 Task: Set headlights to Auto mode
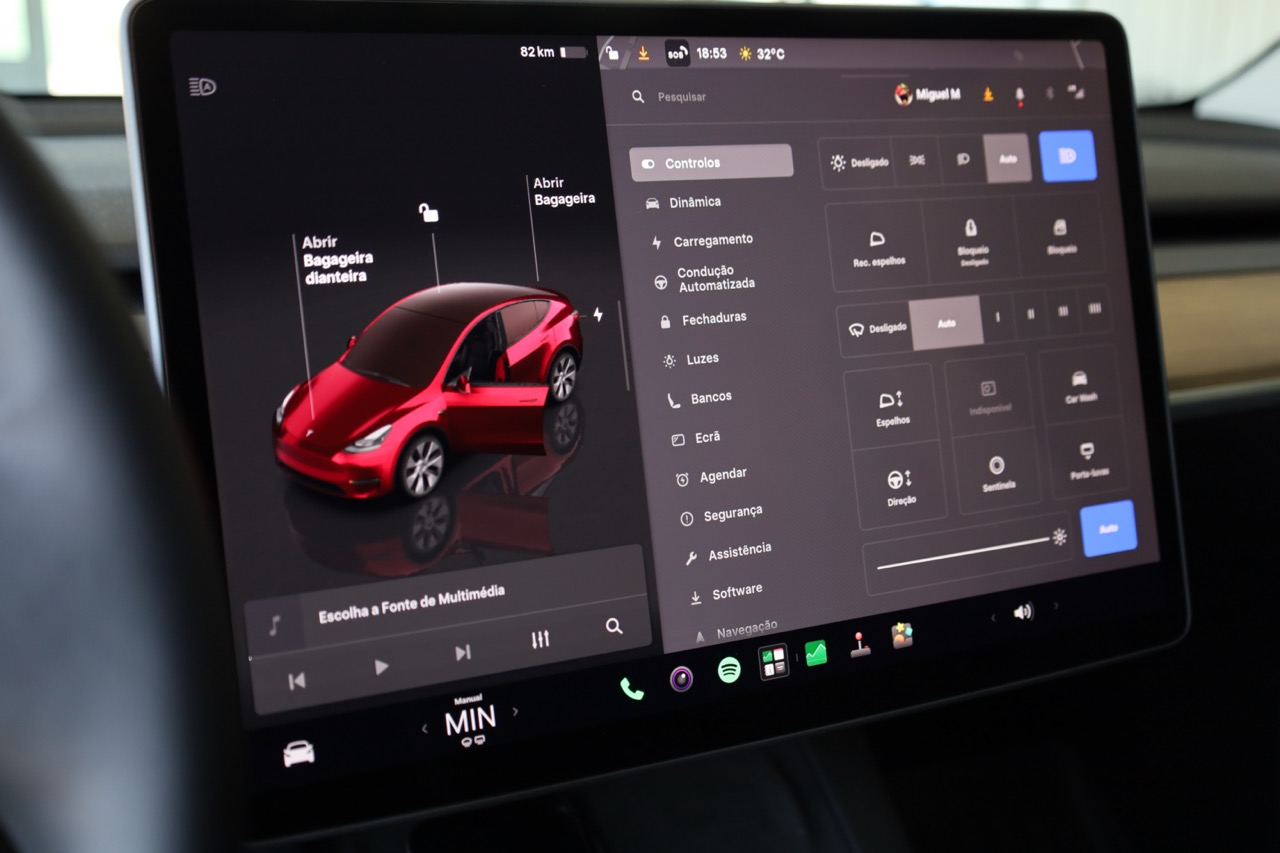(x=1008, y=159)
